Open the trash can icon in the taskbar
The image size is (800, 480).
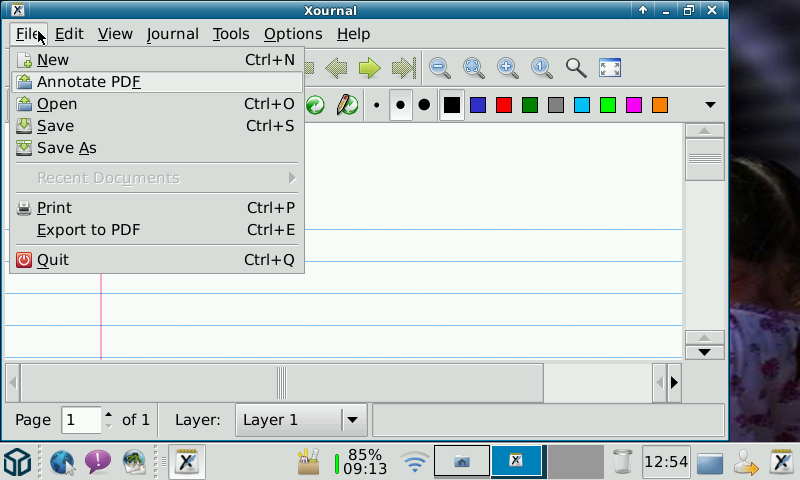622,462
